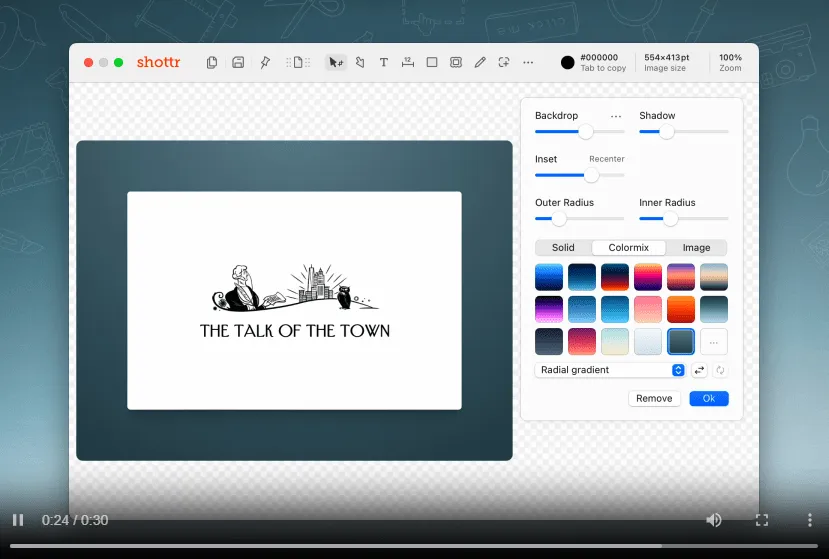Pick the highlighted slate teal swatch

coord(680,341)
